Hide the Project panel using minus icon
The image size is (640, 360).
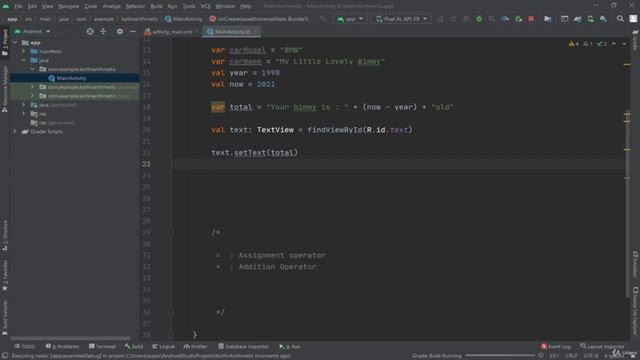(133, 31)
